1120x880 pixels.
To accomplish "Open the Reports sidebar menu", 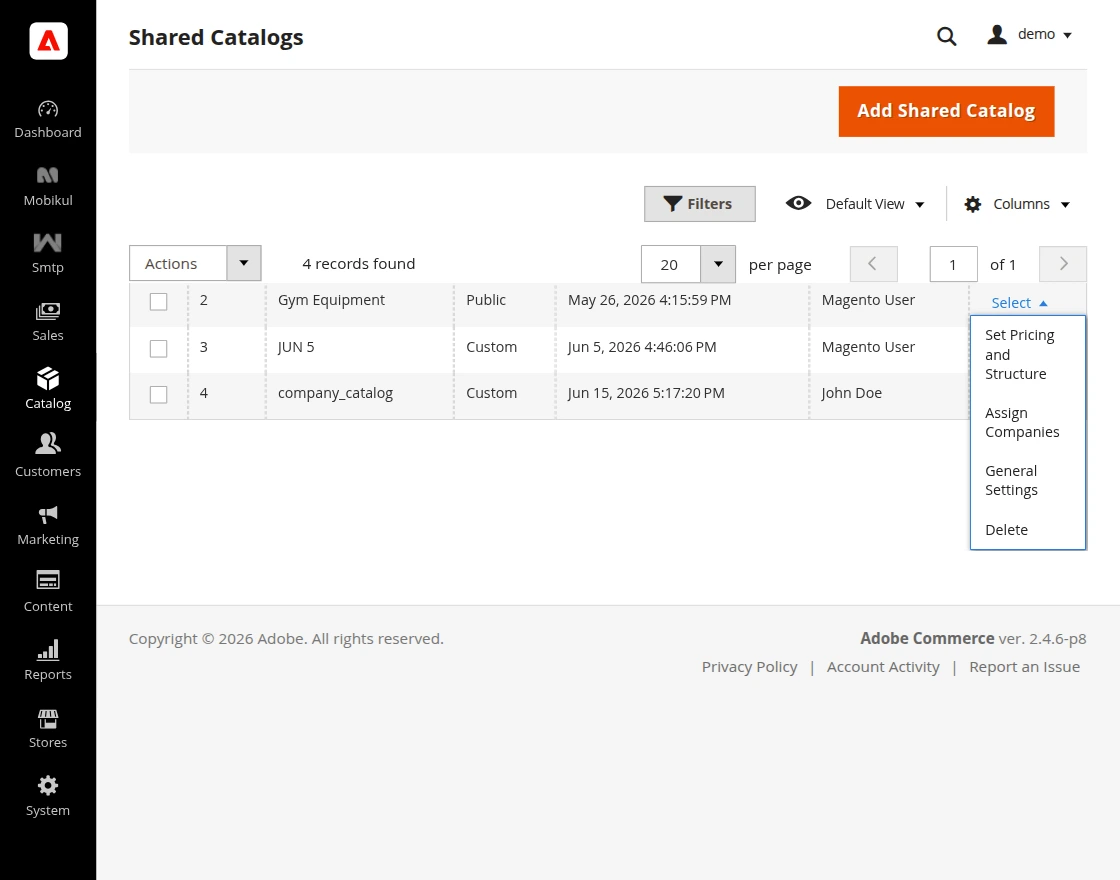I will (48, 660).
